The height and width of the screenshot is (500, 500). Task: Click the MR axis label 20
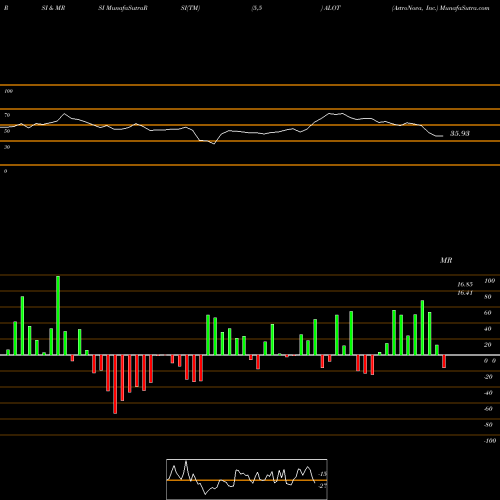pos(488,345)
